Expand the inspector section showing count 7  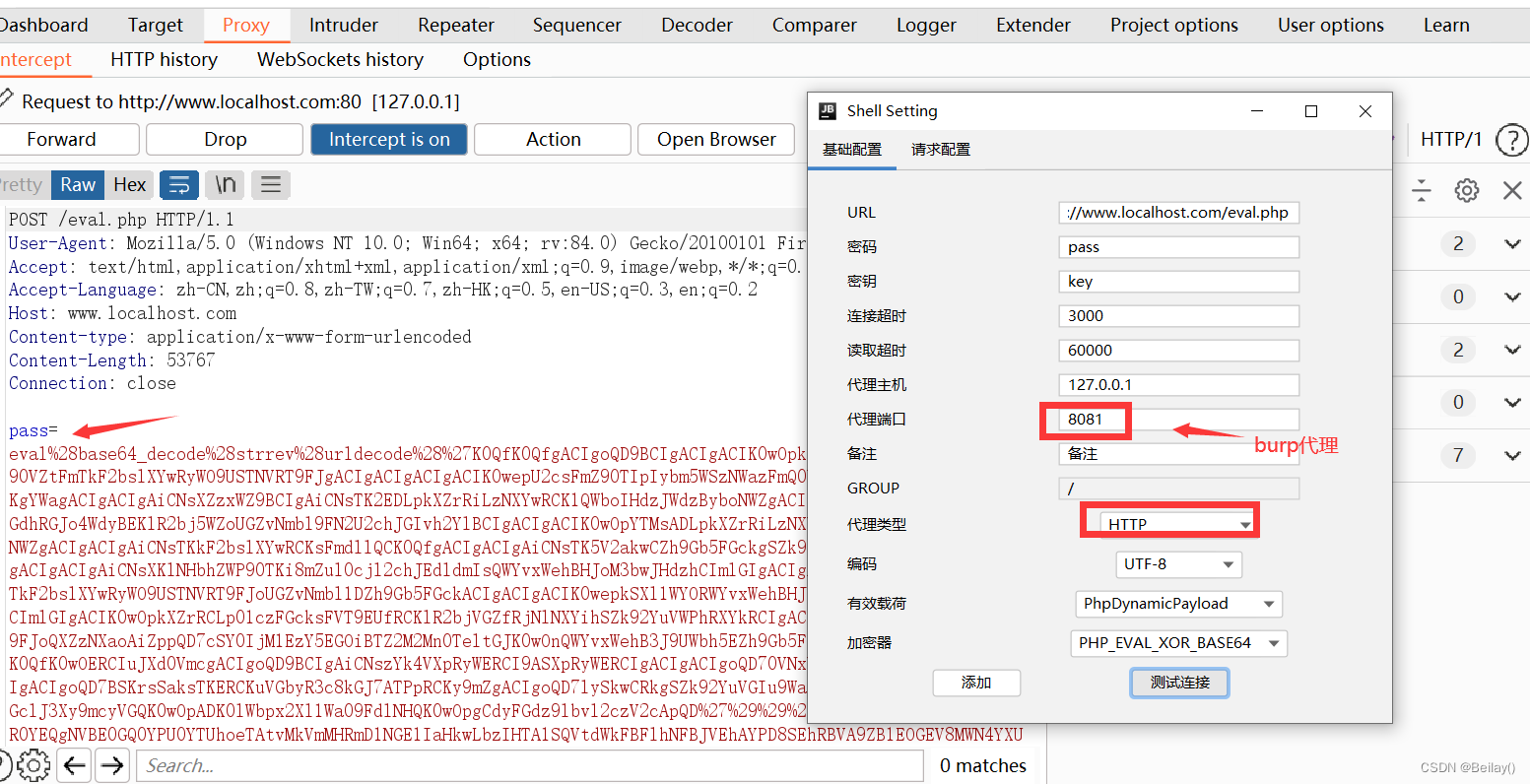coord(1512,455)
